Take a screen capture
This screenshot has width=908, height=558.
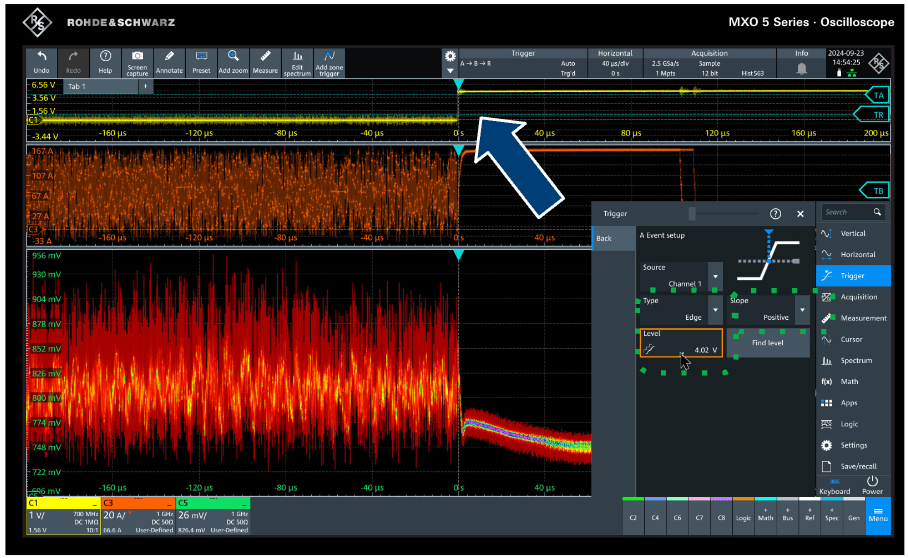(x=137, y=62)
